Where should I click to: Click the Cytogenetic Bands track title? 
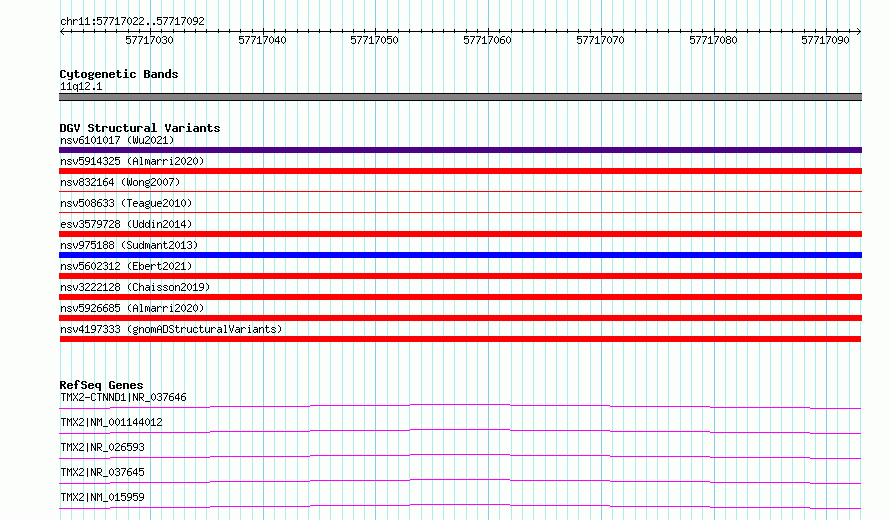tap(119, 74)
